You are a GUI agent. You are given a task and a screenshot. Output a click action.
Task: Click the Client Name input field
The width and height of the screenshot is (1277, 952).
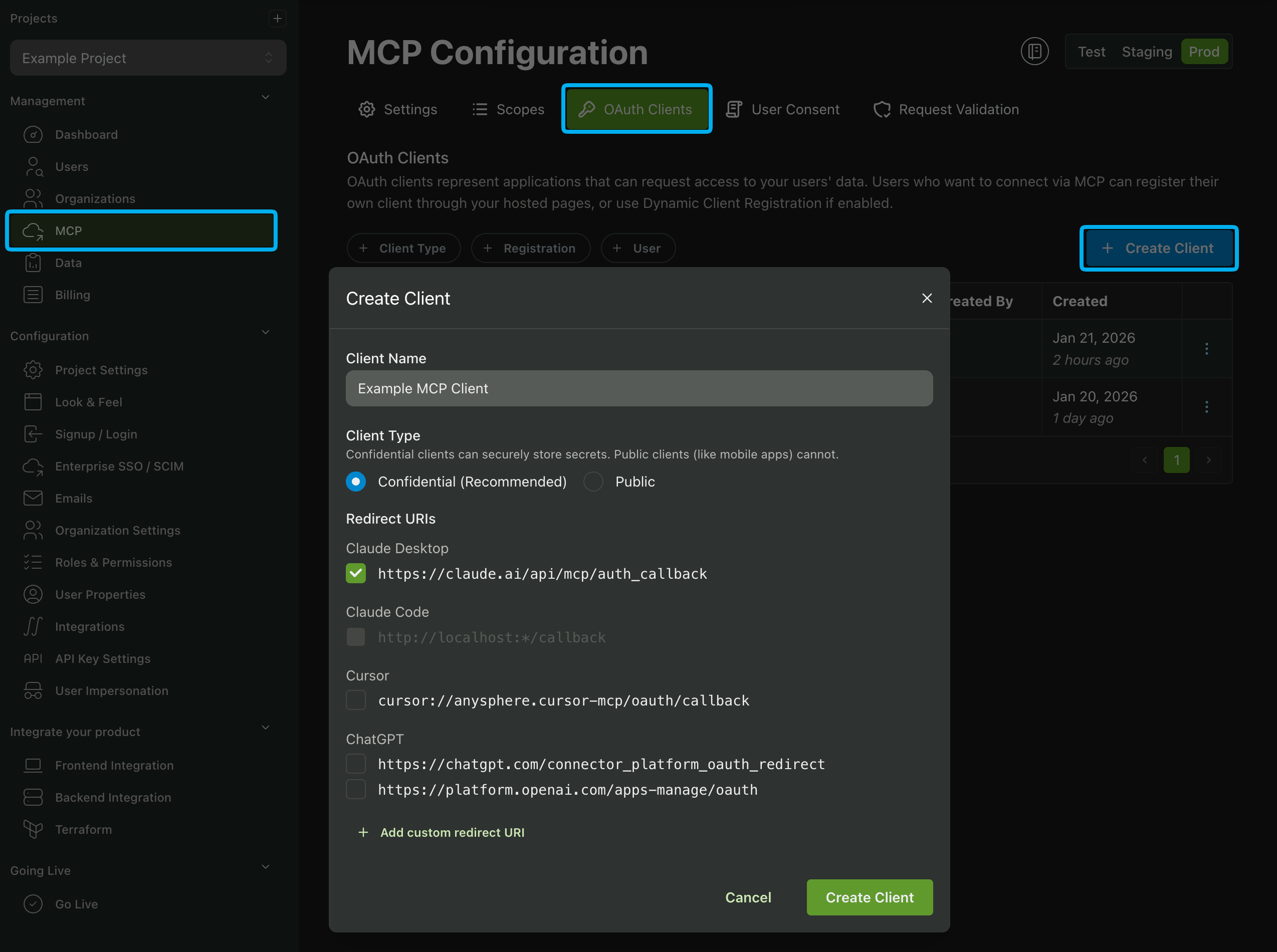coord(638,388)
